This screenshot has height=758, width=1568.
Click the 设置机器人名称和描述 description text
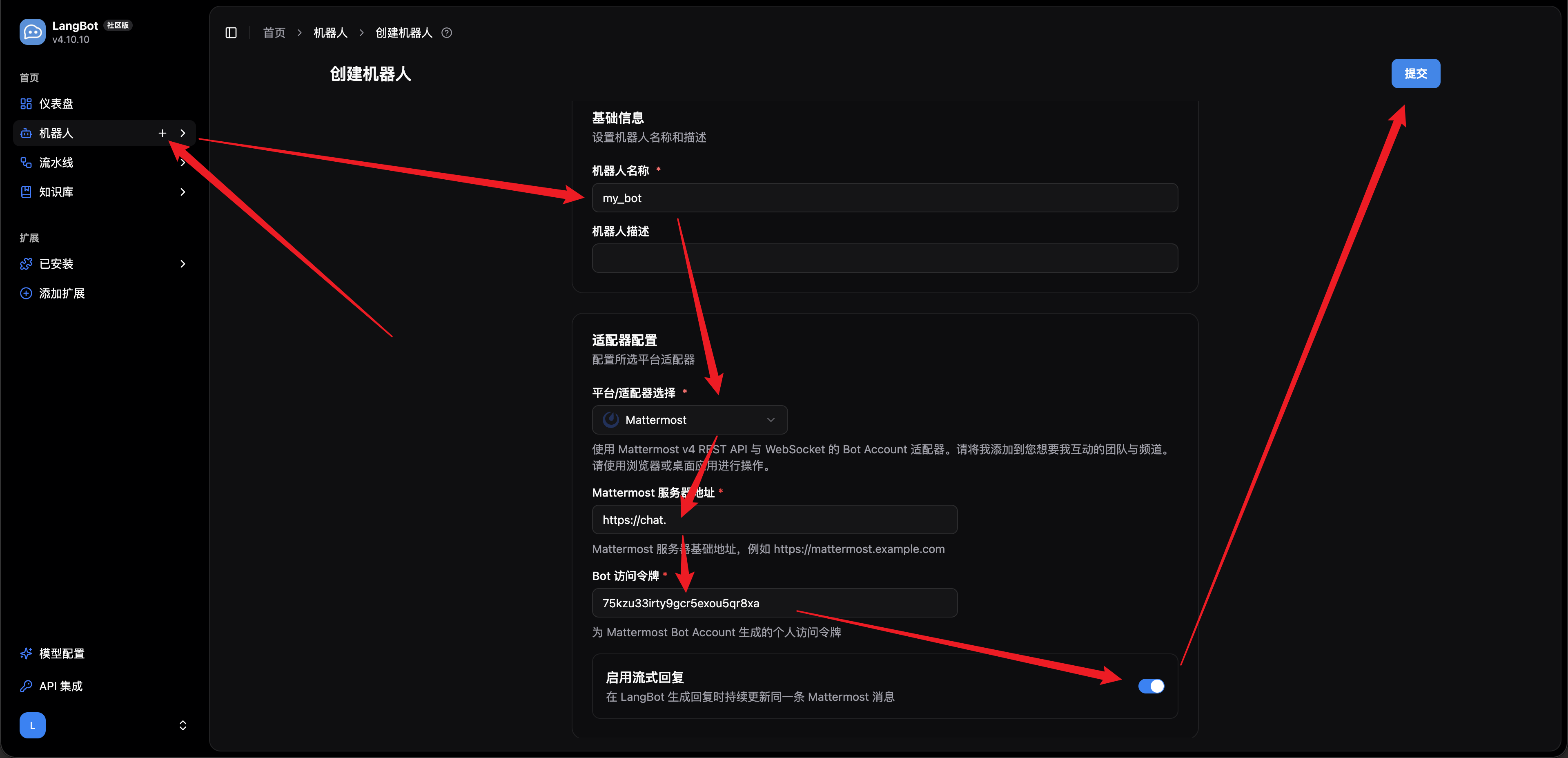(649, 138)
